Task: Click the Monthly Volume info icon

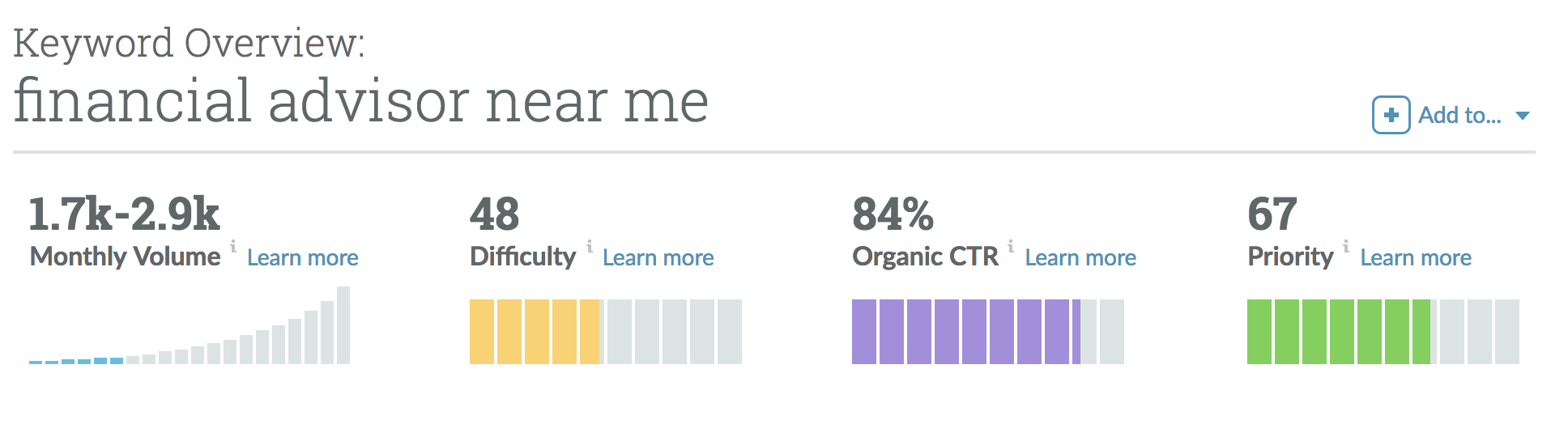Action: [233, 245]
